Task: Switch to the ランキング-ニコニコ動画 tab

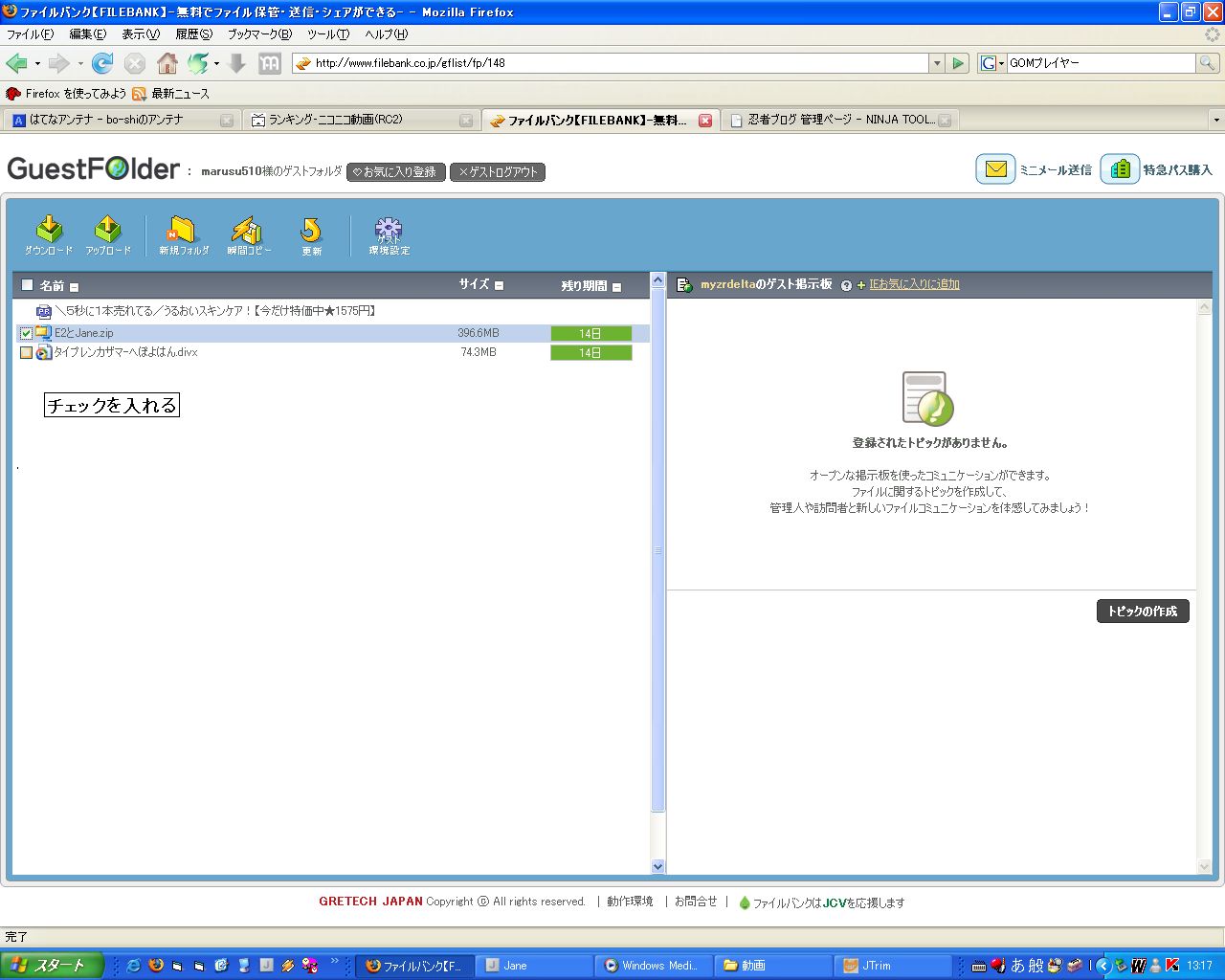Action: point(360,120)
